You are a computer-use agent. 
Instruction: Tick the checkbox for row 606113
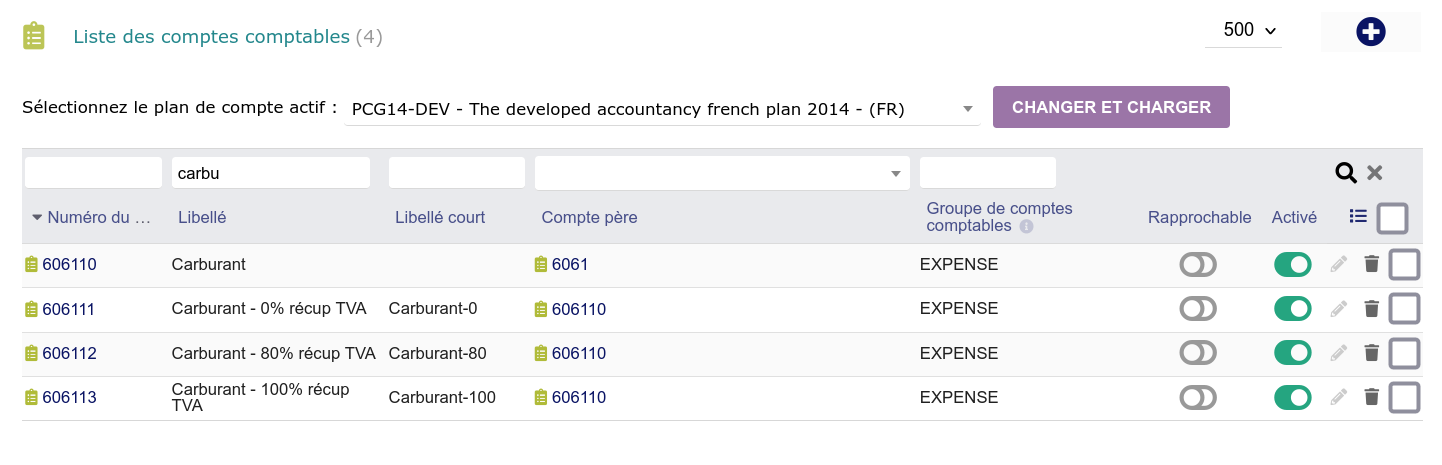[x=1405, y=397]
